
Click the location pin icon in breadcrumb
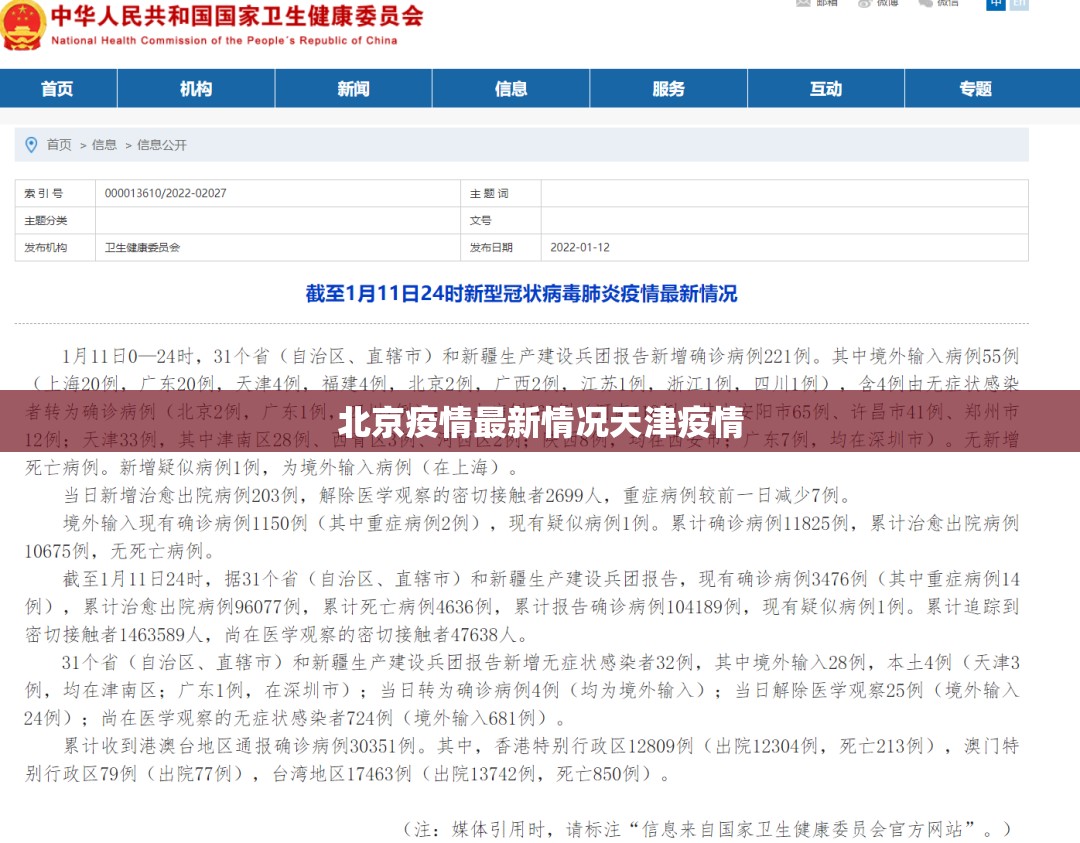tap(31, 144)
